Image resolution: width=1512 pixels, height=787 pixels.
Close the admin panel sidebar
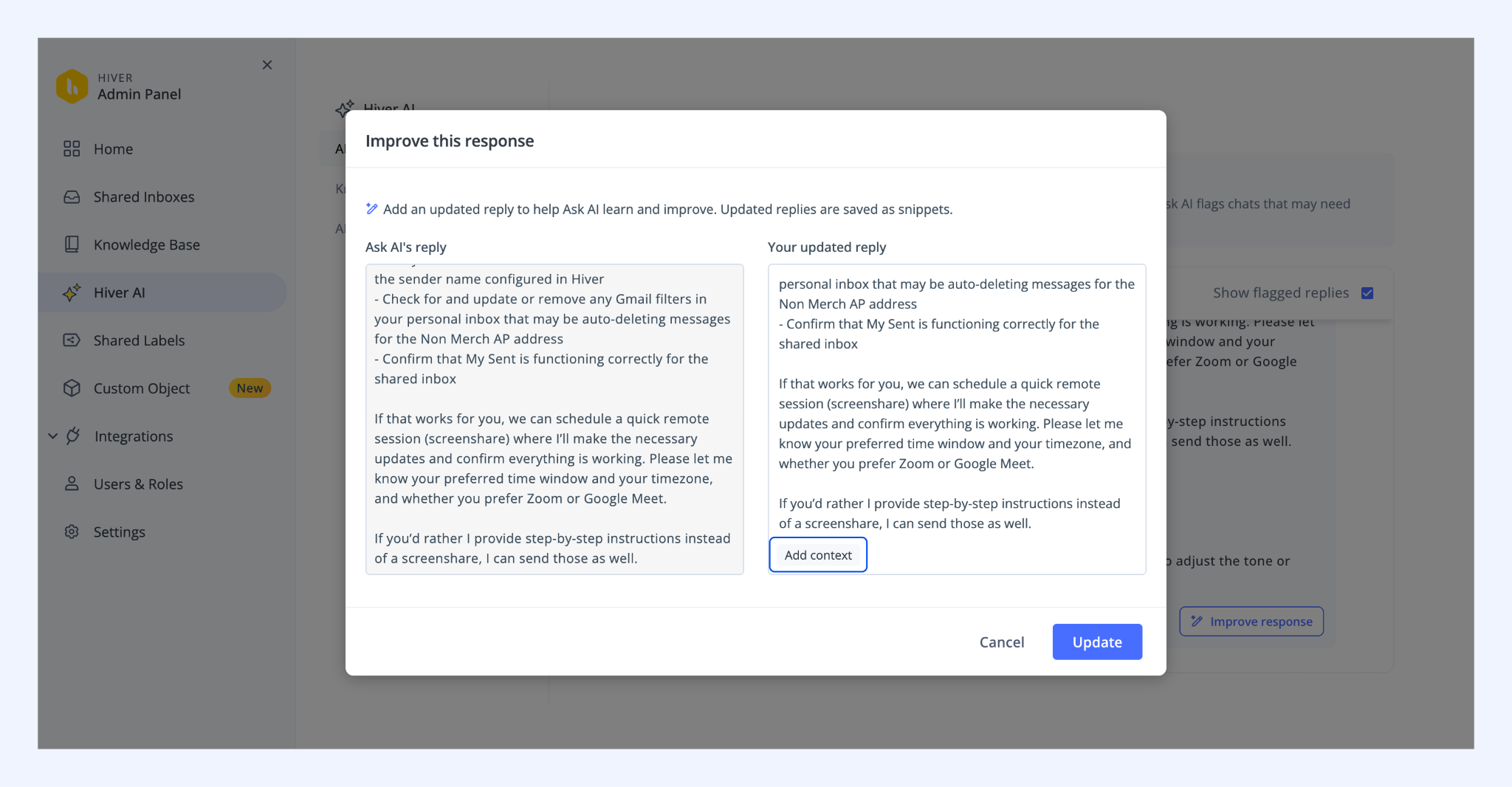pos(267,65)
